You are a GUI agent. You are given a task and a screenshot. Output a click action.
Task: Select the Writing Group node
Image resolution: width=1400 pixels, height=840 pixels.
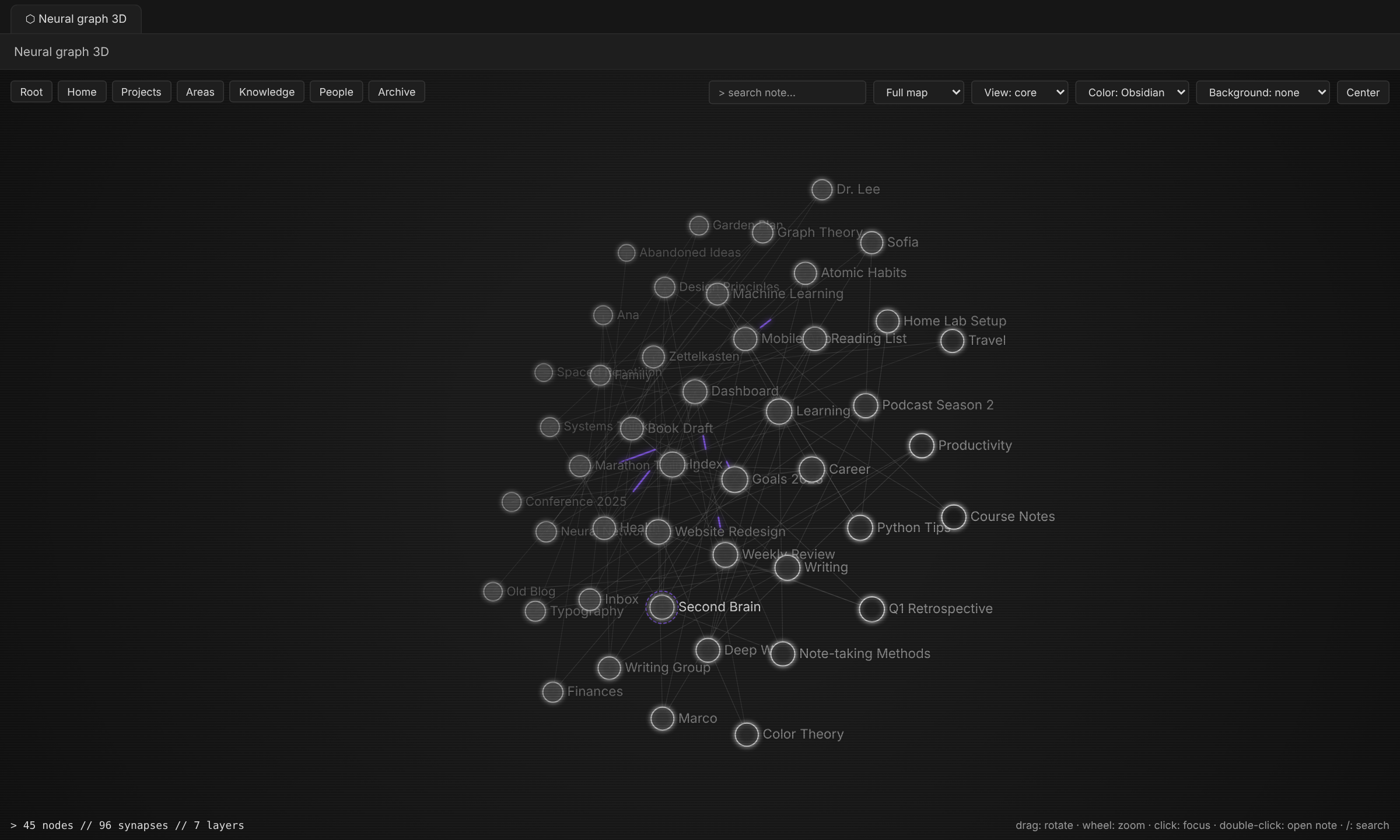(x=609, y=668)
